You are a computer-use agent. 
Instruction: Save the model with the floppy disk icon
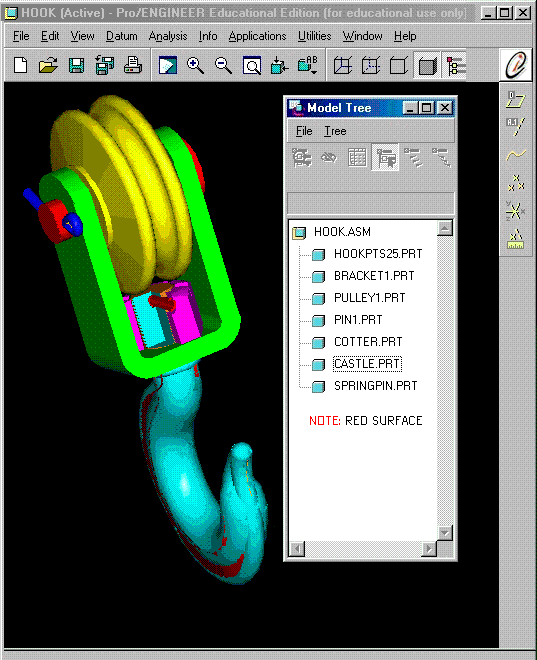pos(76,66)
